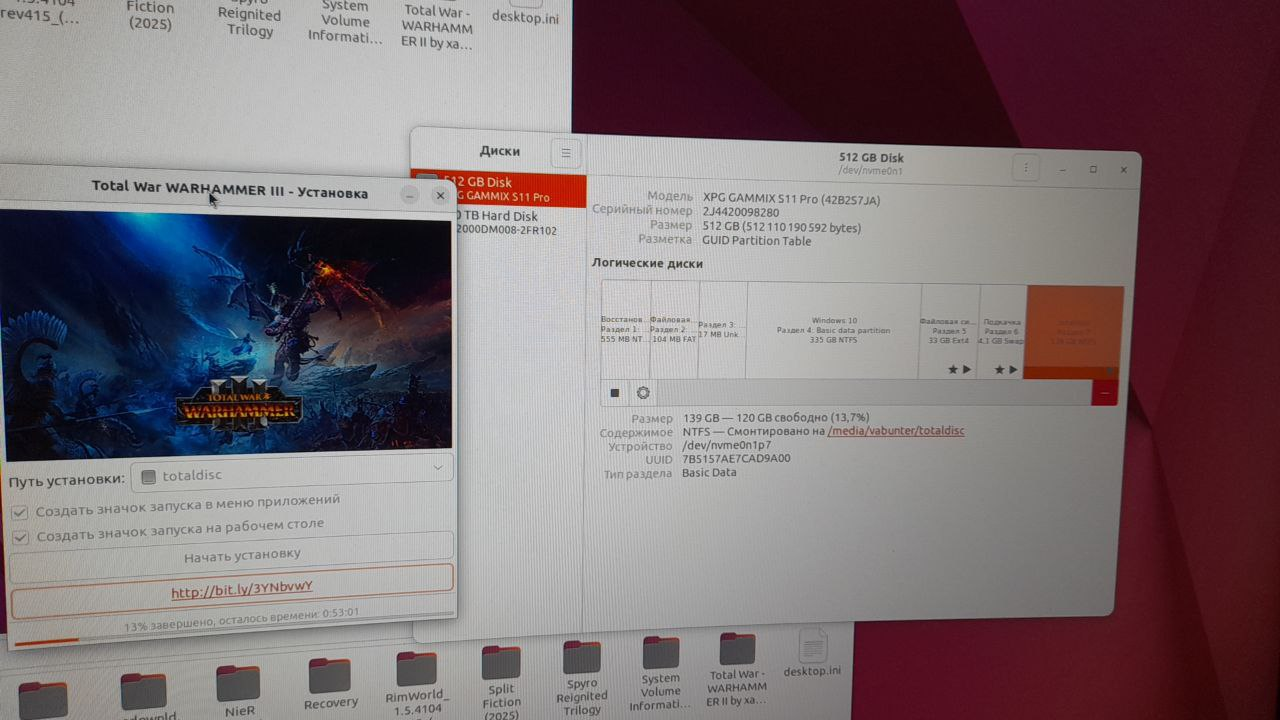The width and height of the screenshot is (1280, 720).
Task: Select the TB Hard Disk in Disks sidebar
Action: (x=500, y=222)
